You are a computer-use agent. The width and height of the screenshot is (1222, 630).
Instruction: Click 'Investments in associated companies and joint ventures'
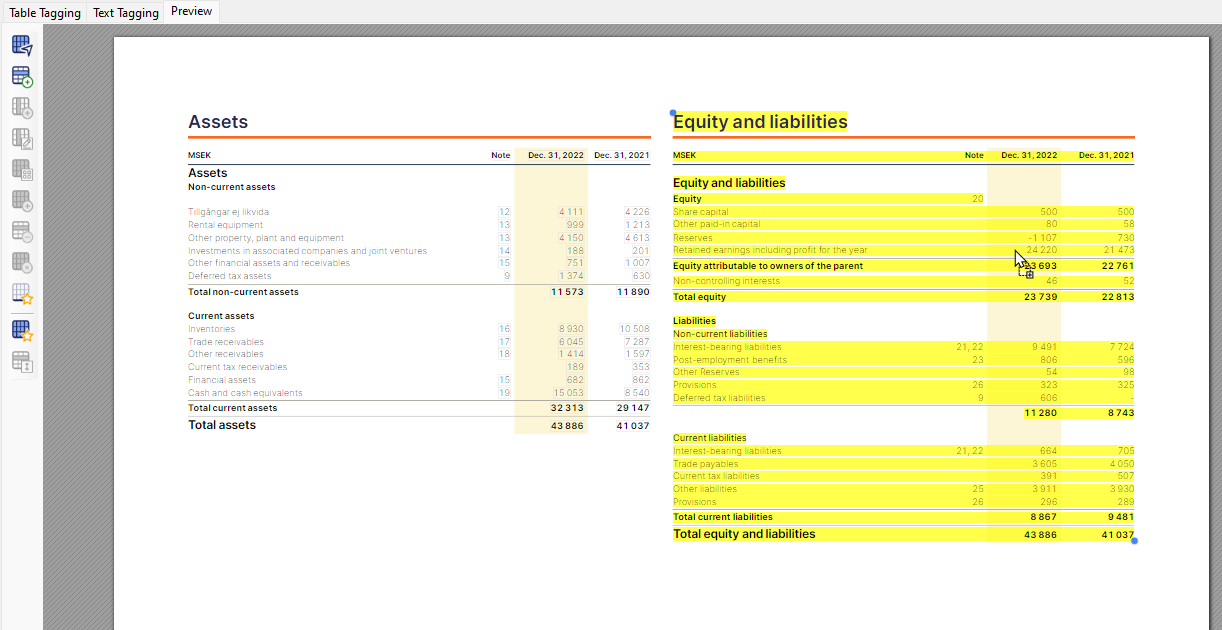307,251
